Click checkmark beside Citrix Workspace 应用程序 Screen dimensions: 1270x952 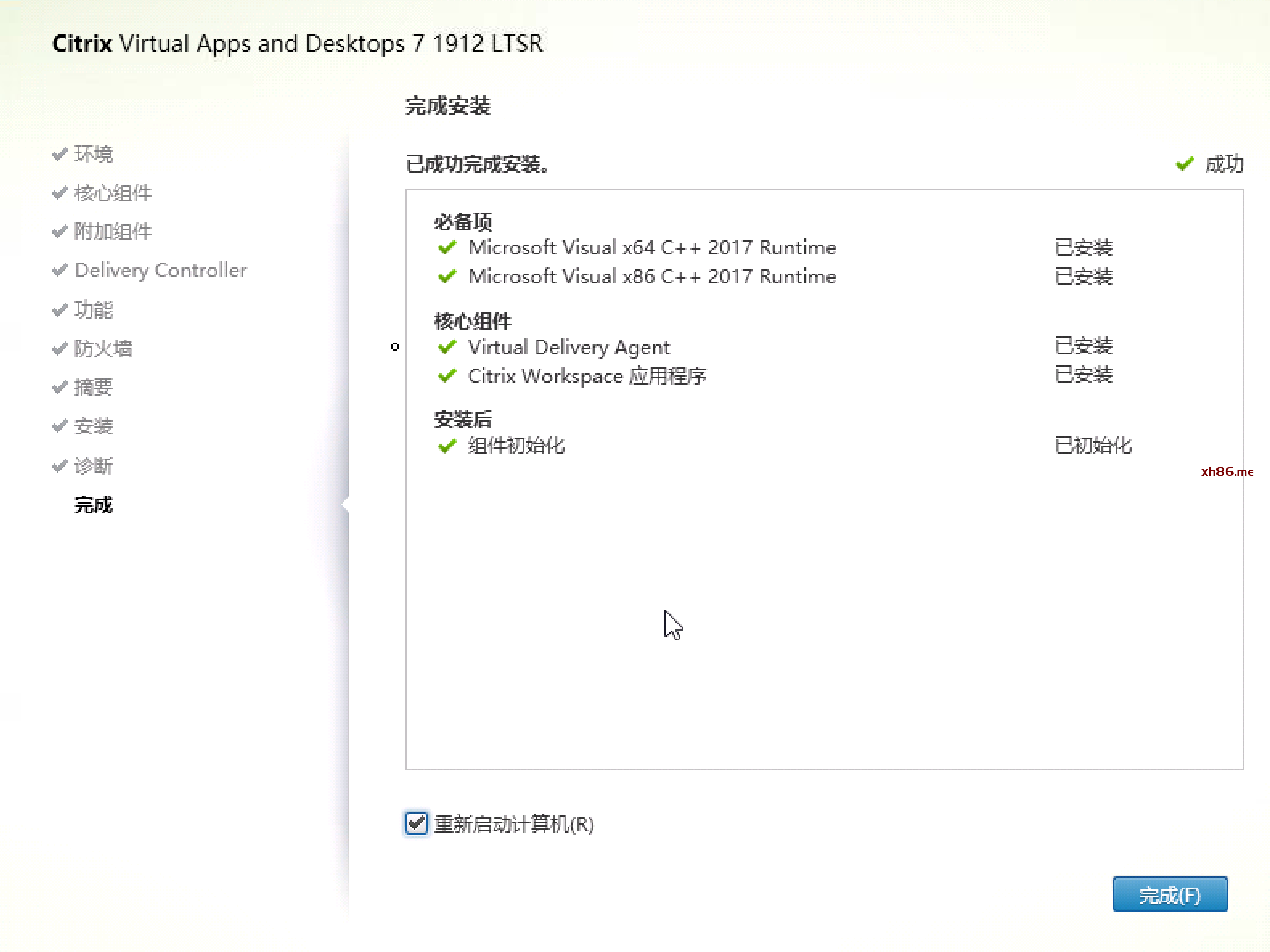(x=447, y=376)
